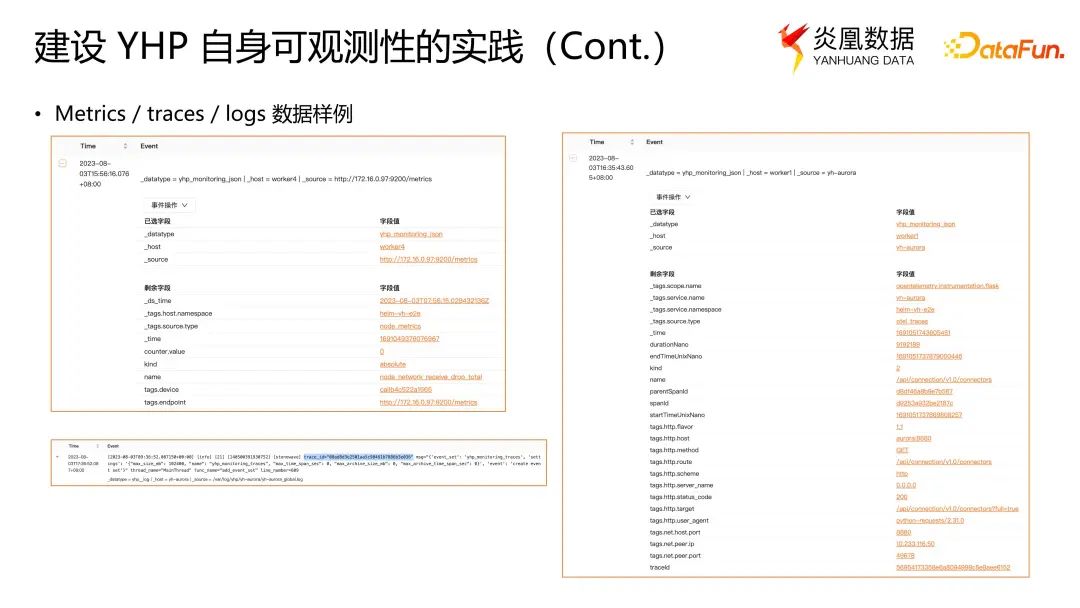Viewport: 1080px width, 608px height.
Task: Open value link otel_traces
Action: 912,322
